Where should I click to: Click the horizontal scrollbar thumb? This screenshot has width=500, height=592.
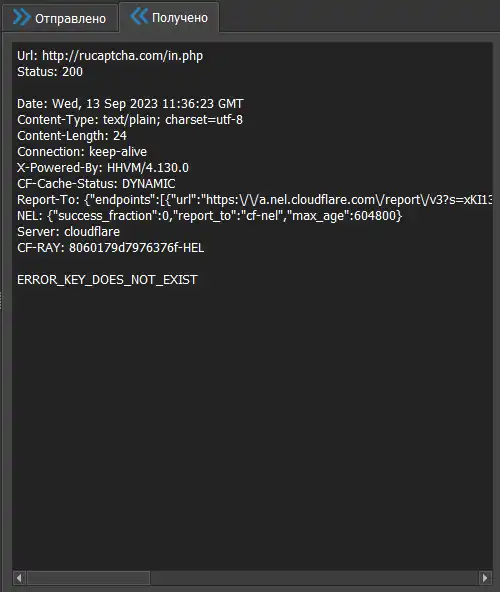(88, 577)
